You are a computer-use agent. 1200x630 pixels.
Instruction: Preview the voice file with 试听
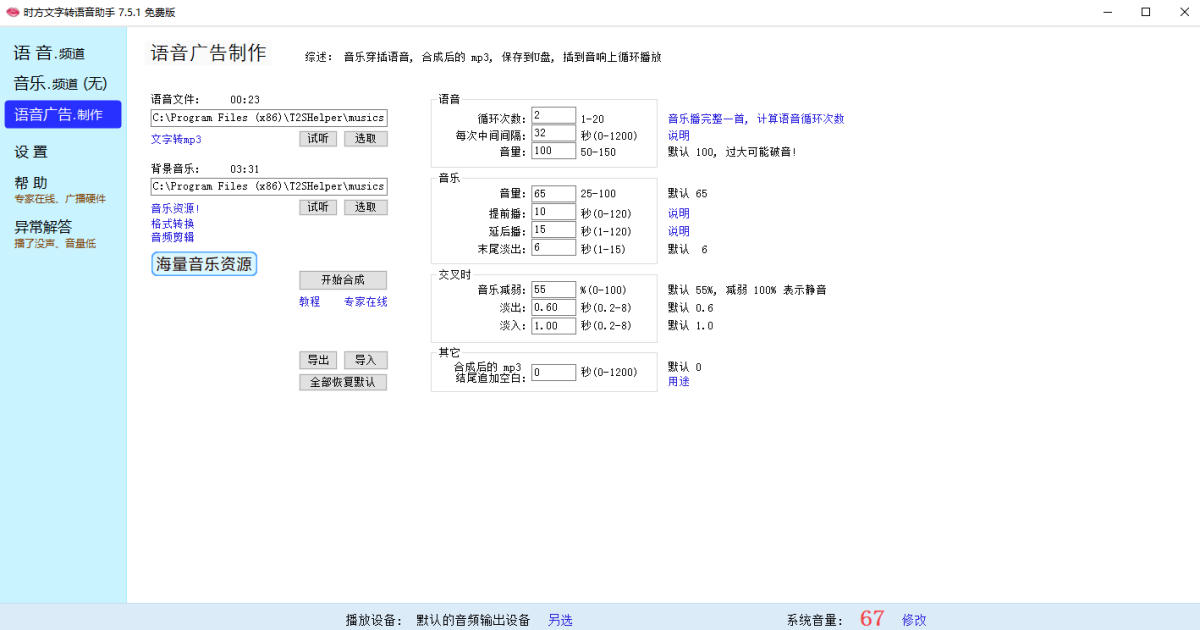318,138
